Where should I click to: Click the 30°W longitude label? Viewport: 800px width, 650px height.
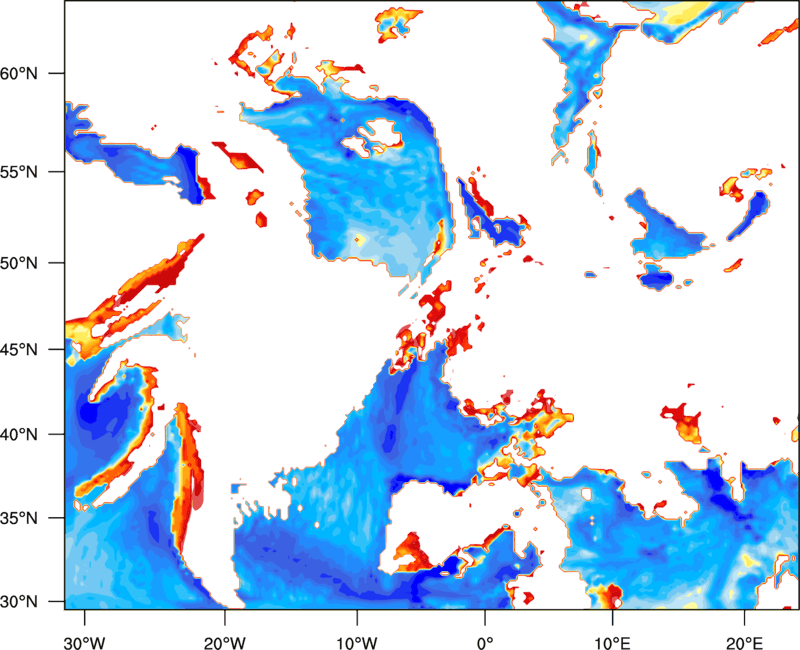[x=85, y=643]
